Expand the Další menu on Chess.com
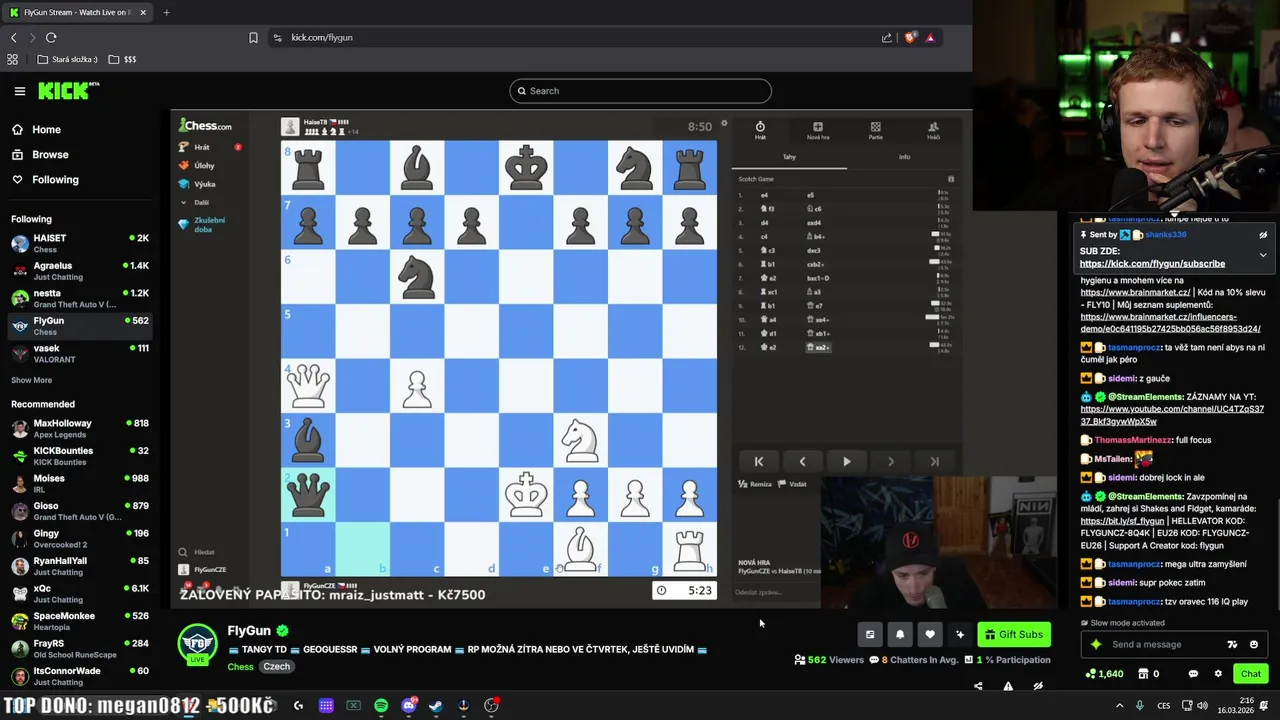This screenshot has width=1280, height=720. tap(196, 202)
